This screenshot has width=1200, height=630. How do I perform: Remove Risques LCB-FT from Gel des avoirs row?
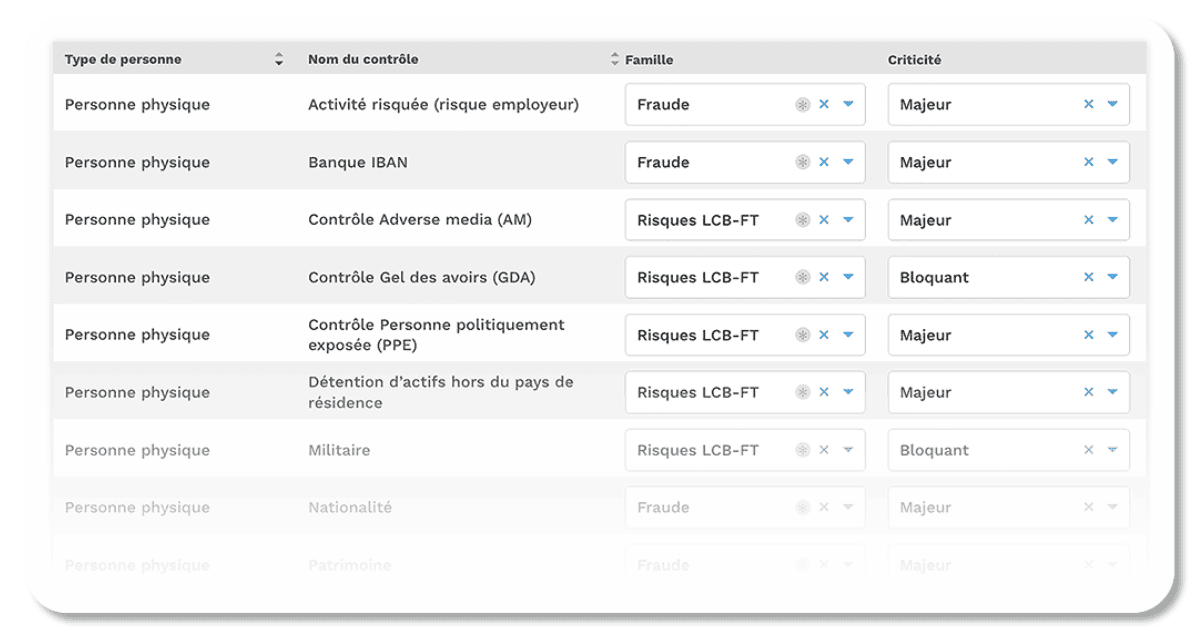pyautogui.click(x=824, y=277)
